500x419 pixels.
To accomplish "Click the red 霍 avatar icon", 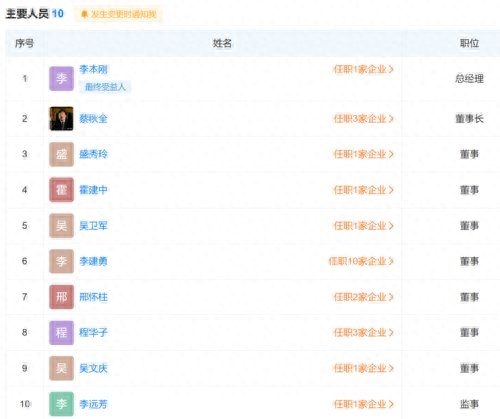I will (x=61, y=190).
